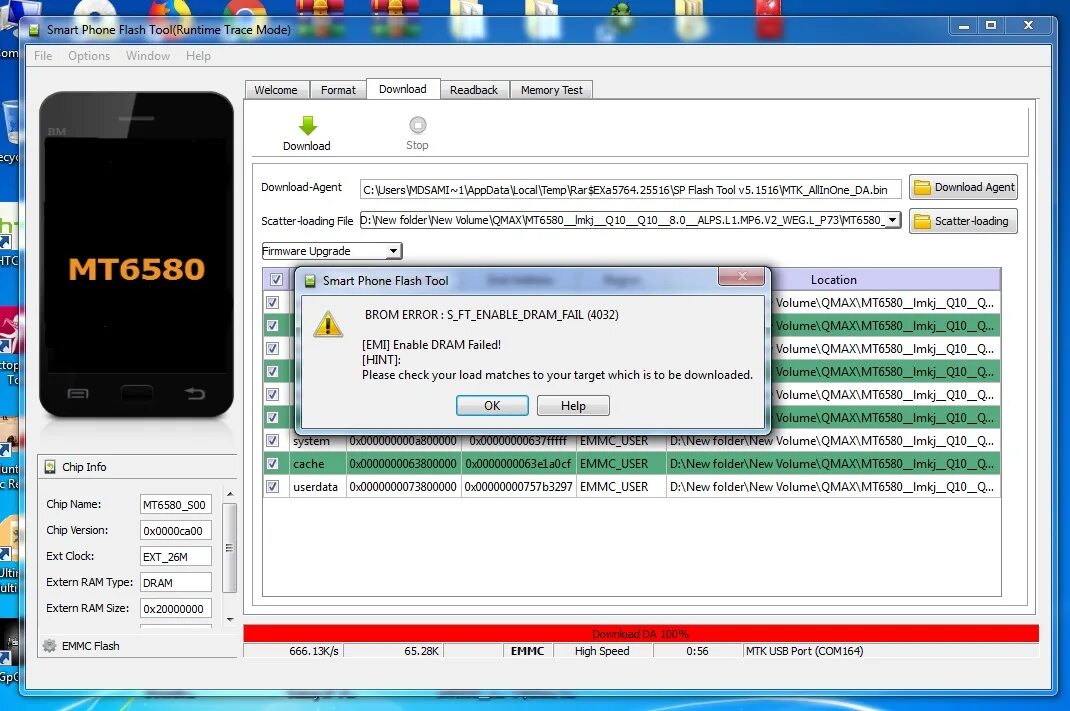Click the green Download arrow icon
This screenshot has width=1070, height=711.
pos(308,126)
